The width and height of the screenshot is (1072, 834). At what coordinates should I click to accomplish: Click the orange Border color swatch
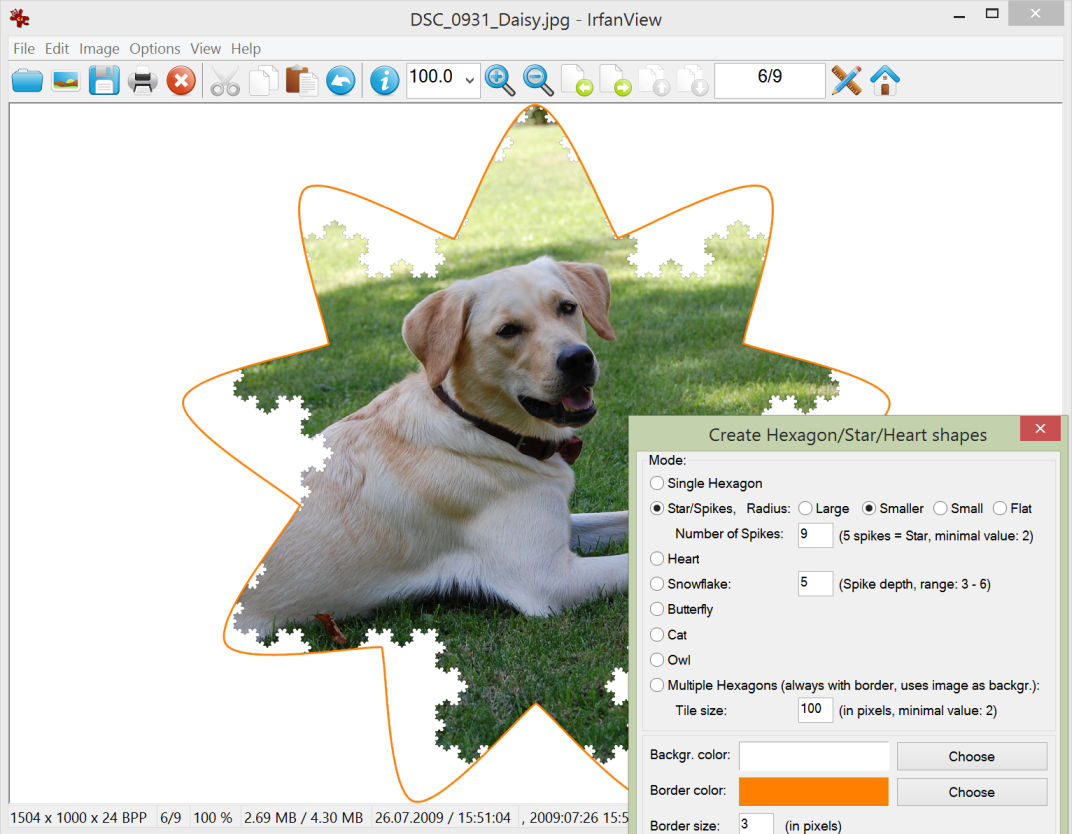813,791
